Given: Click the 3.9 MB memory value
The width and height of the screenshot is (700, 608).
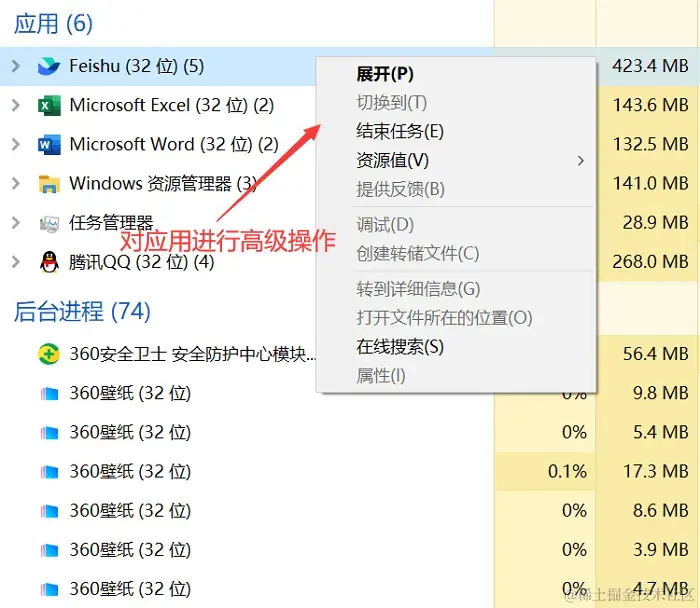Looking at the screenshot, I should [x=661, y=550].
